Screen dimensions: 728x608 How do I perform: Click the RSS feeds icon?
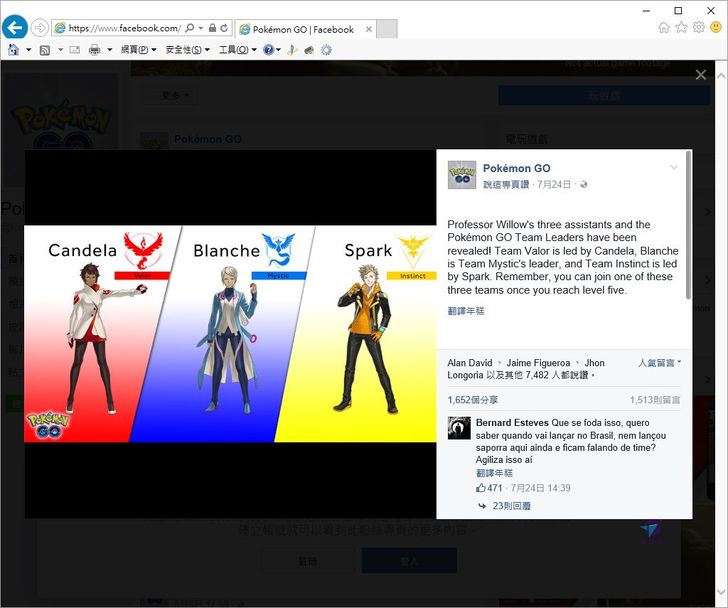(x=45, y=50)
